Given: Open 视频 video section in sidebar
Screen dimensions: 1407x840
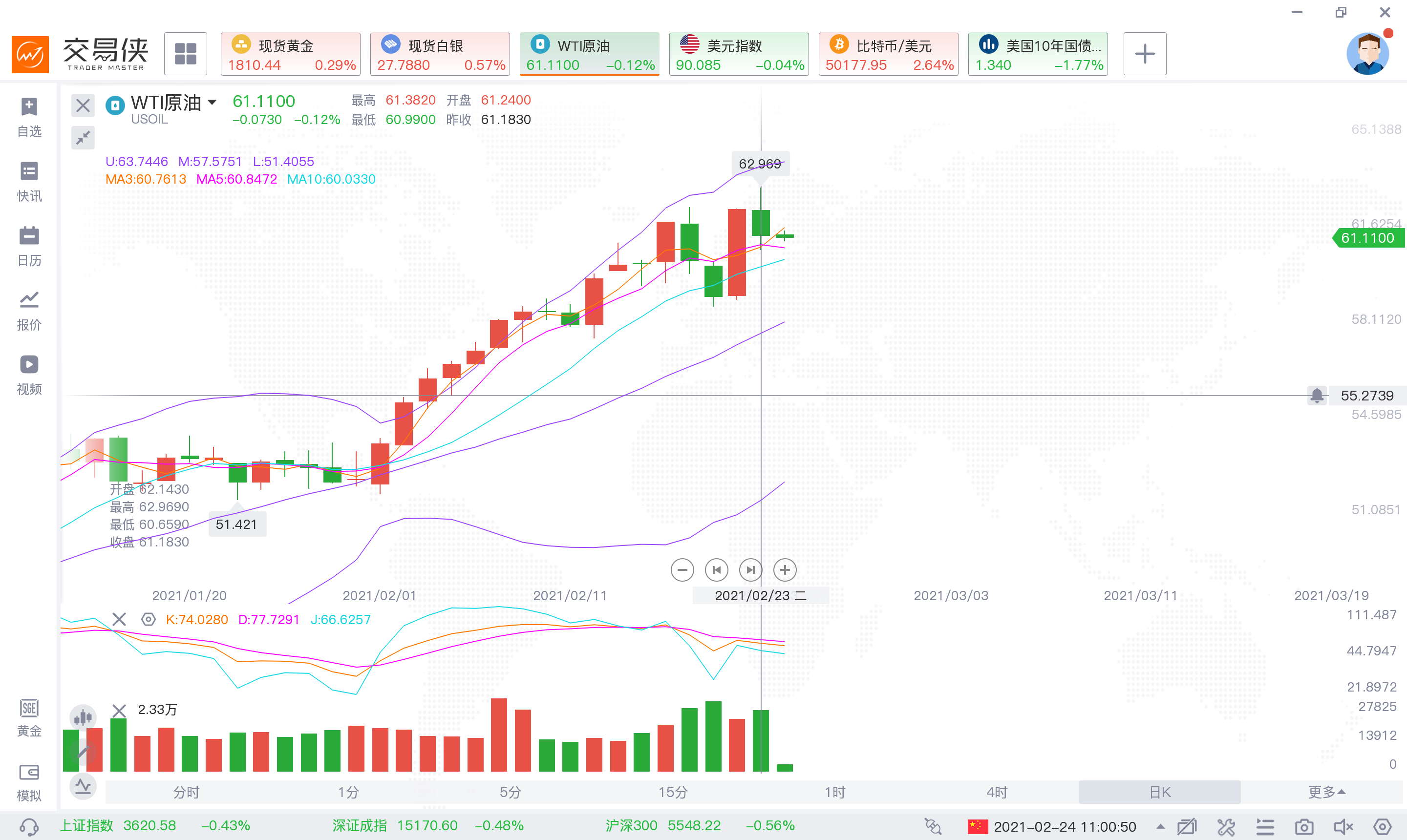Looking at the screenshot, I should (29, 375).
